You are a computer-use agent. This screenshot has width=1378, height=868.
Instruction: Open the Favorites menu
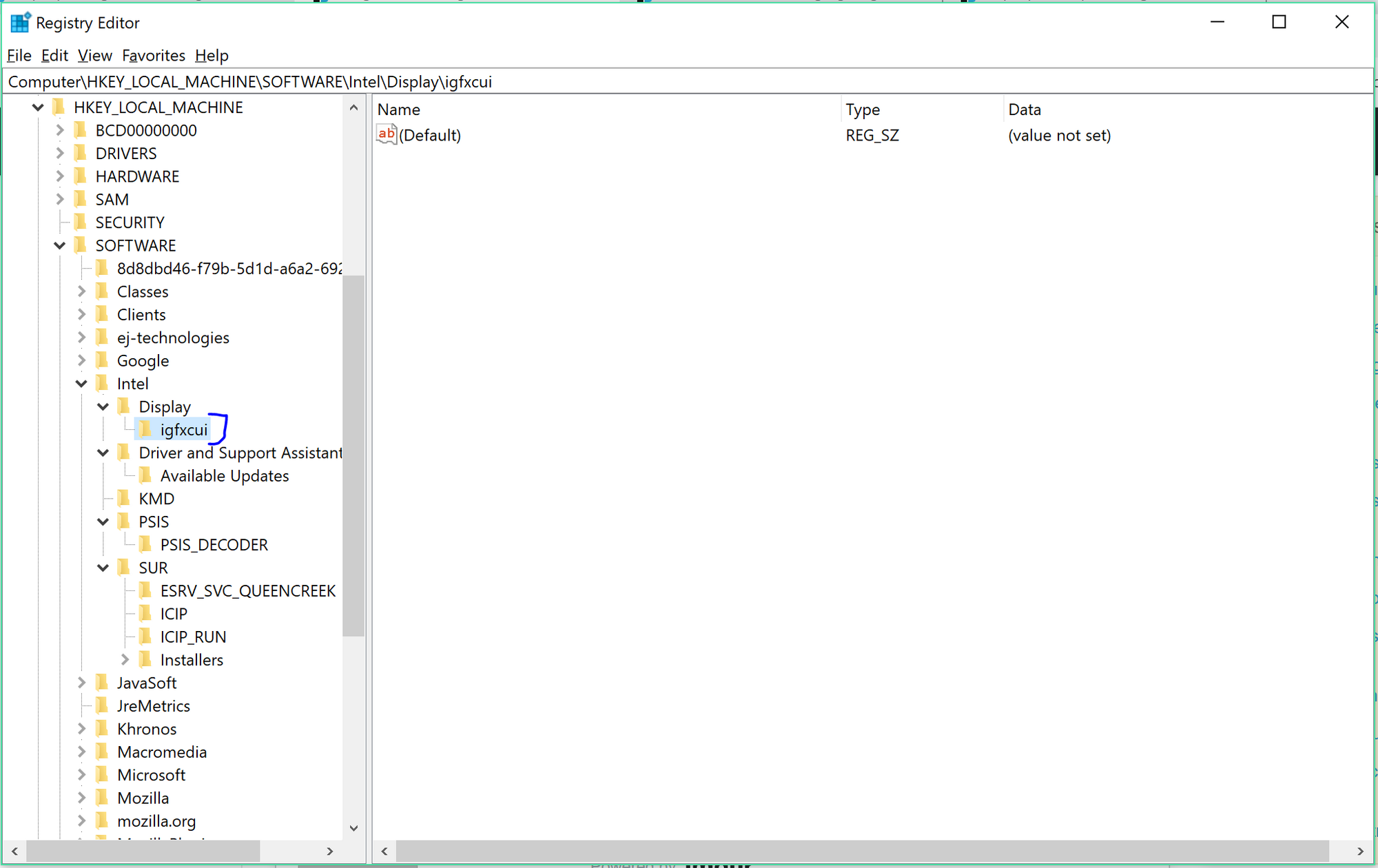click(154, 55)
